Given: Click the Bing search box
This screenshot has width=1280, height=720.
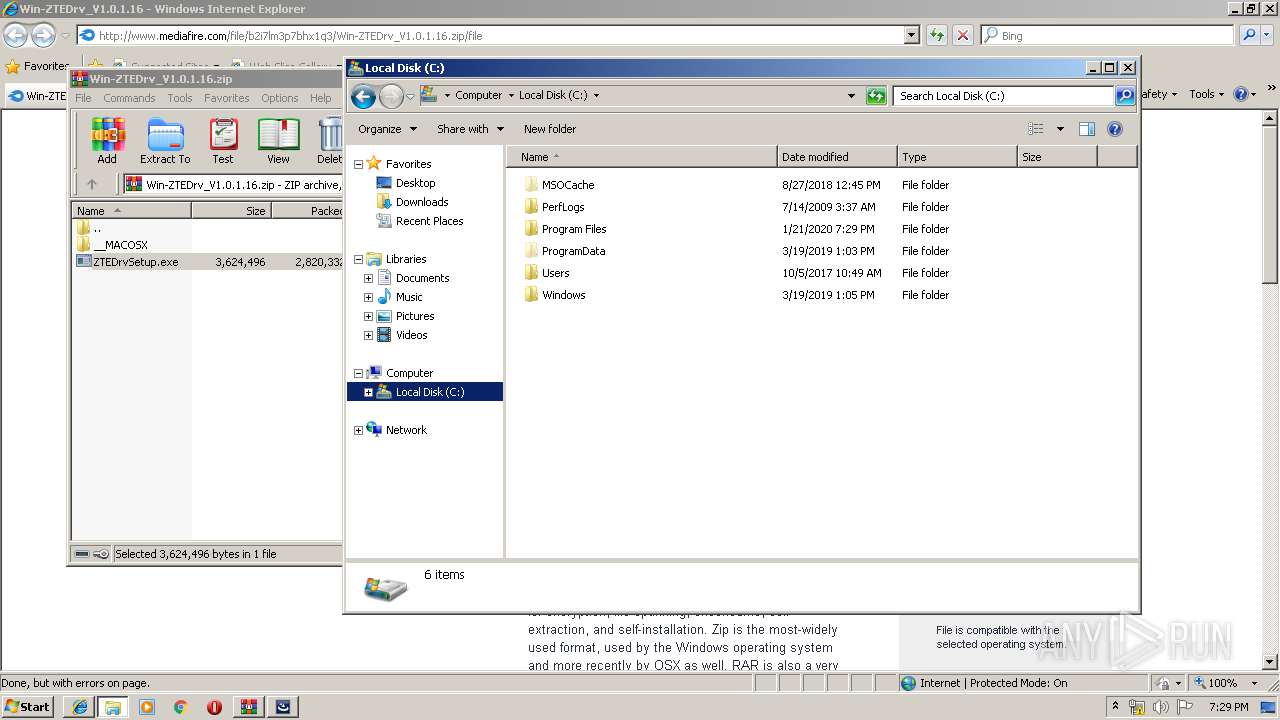Looking at the screenshot, I should pyautogui.click(x=1107, y=35).
